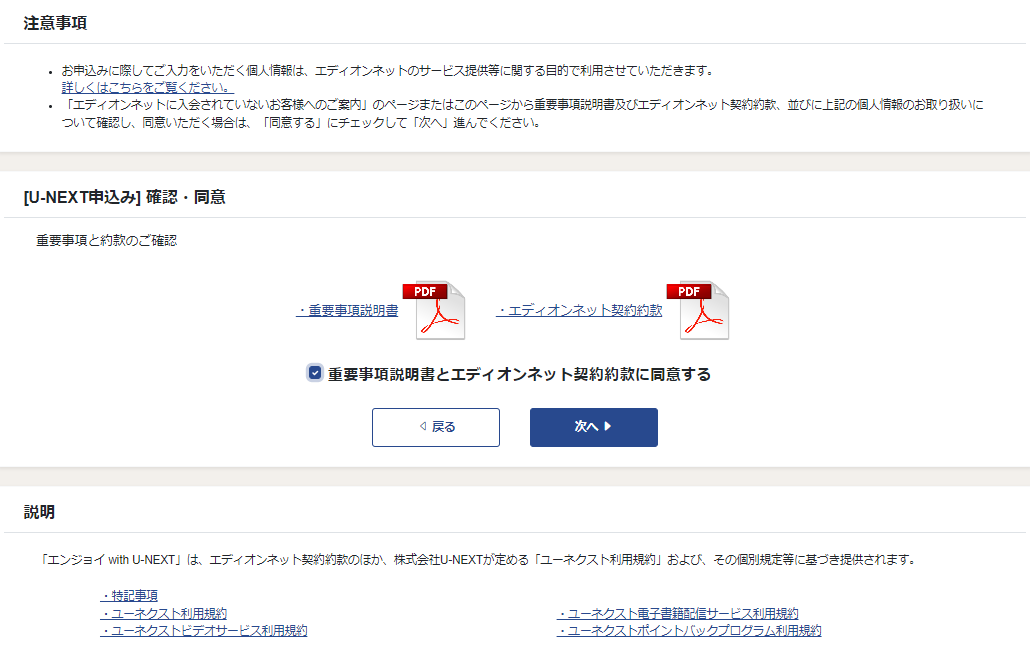This screenshot has width=1030, height=657.
Task: Open the エディオンネット契約約款 PDF icon
Action: coord(704,310)
